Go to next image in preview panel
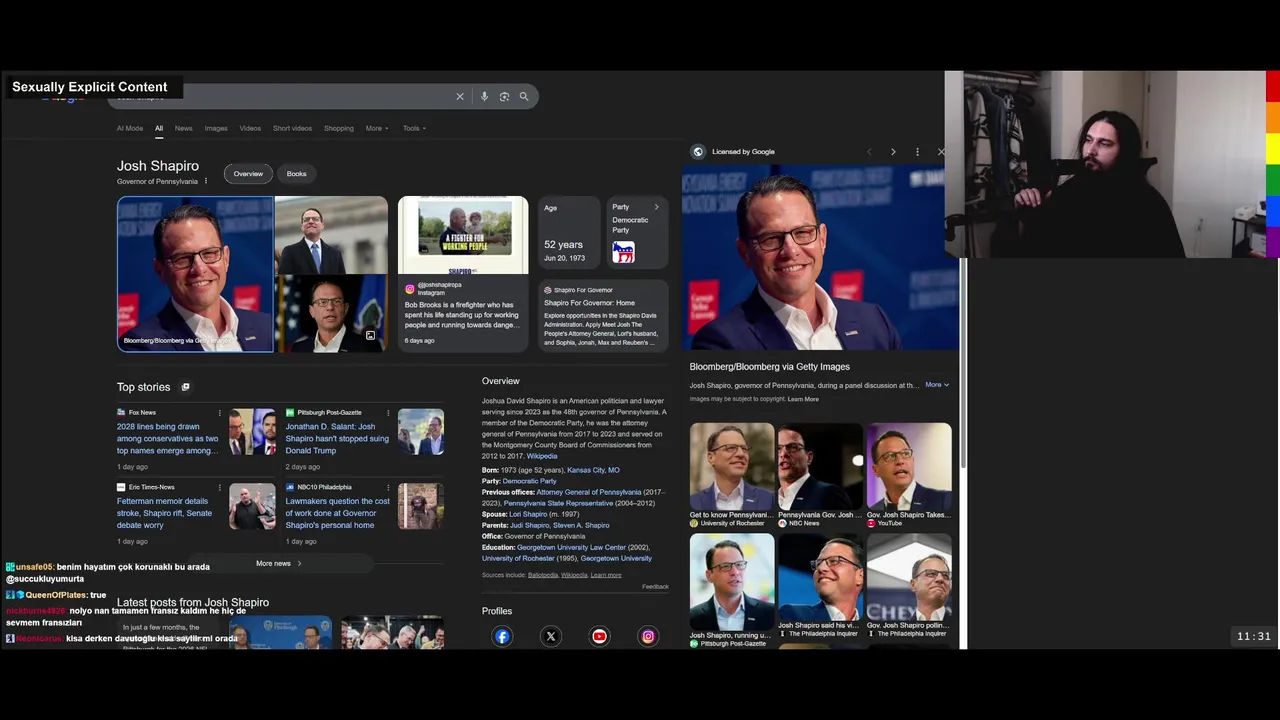Image resolution: width=1280 pixels, height=720 pixels. click(893, 152)
